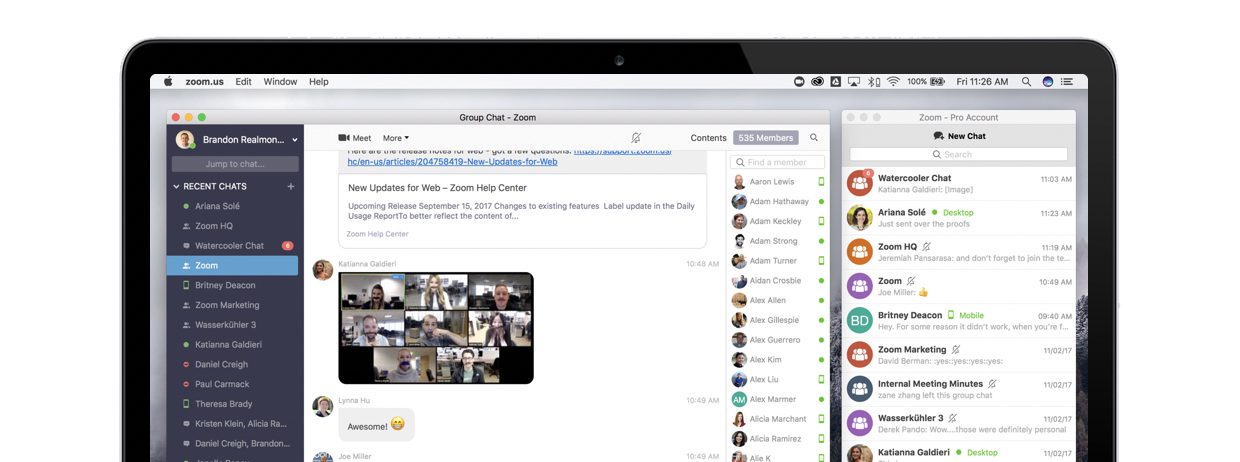The width and height of the screenshot is (1240, 462).
Task: Open the shared meeting screenshot thumbnail
Action: pos(436,328)
